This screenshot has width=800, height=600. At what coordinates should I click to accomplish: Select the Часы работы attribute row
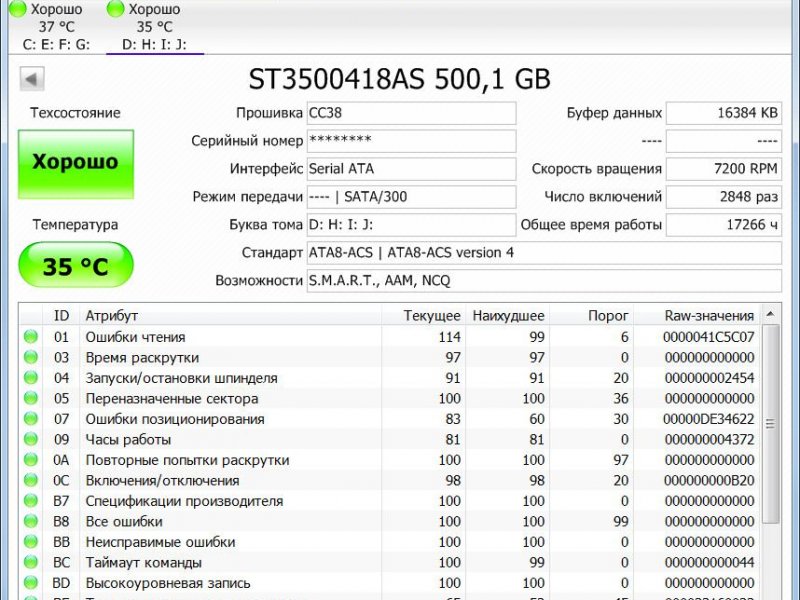tap(390, 439)
